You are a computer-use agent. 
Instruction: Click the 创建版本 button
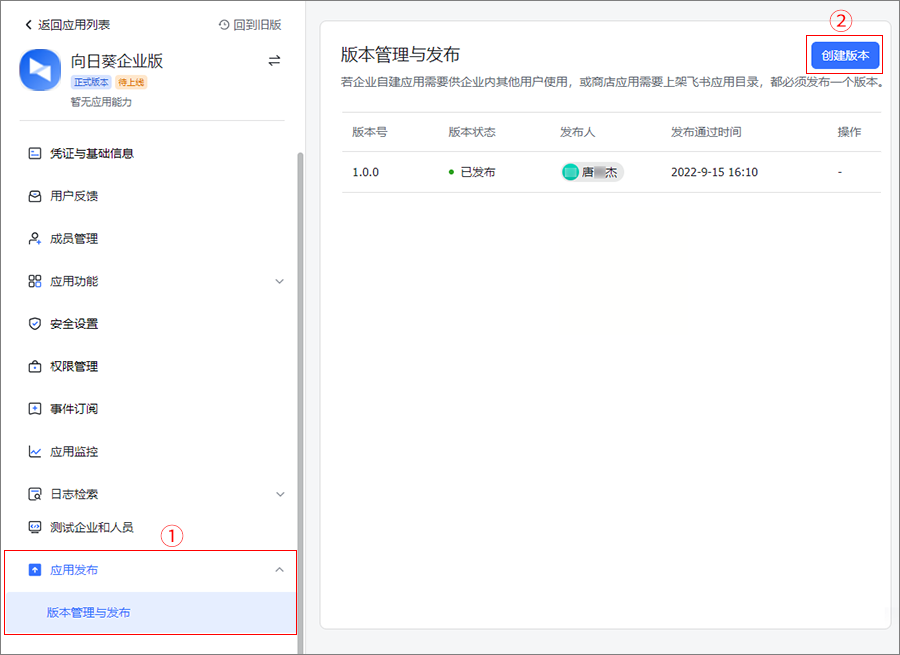[x=845, y=56]
